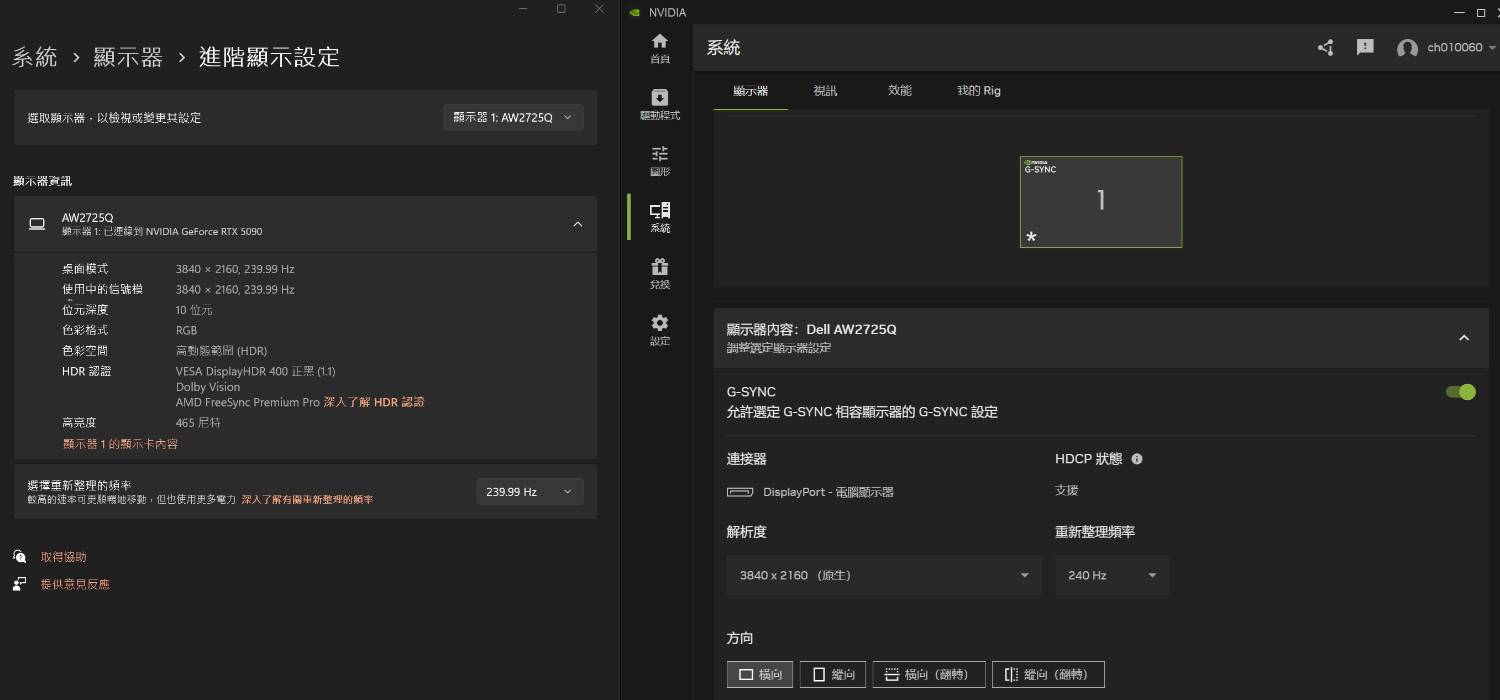Go back to 系統 in Settings breadcrumb
The width and height of the screenshot is (1500, 700).
[x=35, y=57]
